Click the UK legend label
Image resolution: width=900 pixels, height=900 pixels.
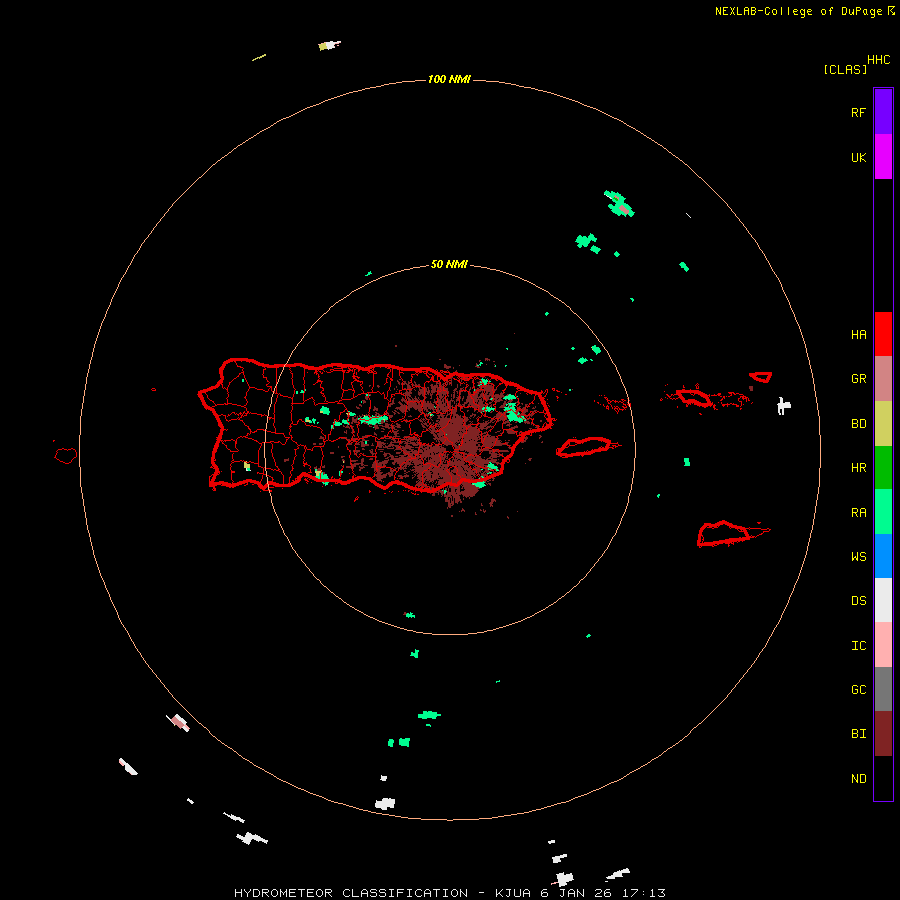click(x=858, y=158)
